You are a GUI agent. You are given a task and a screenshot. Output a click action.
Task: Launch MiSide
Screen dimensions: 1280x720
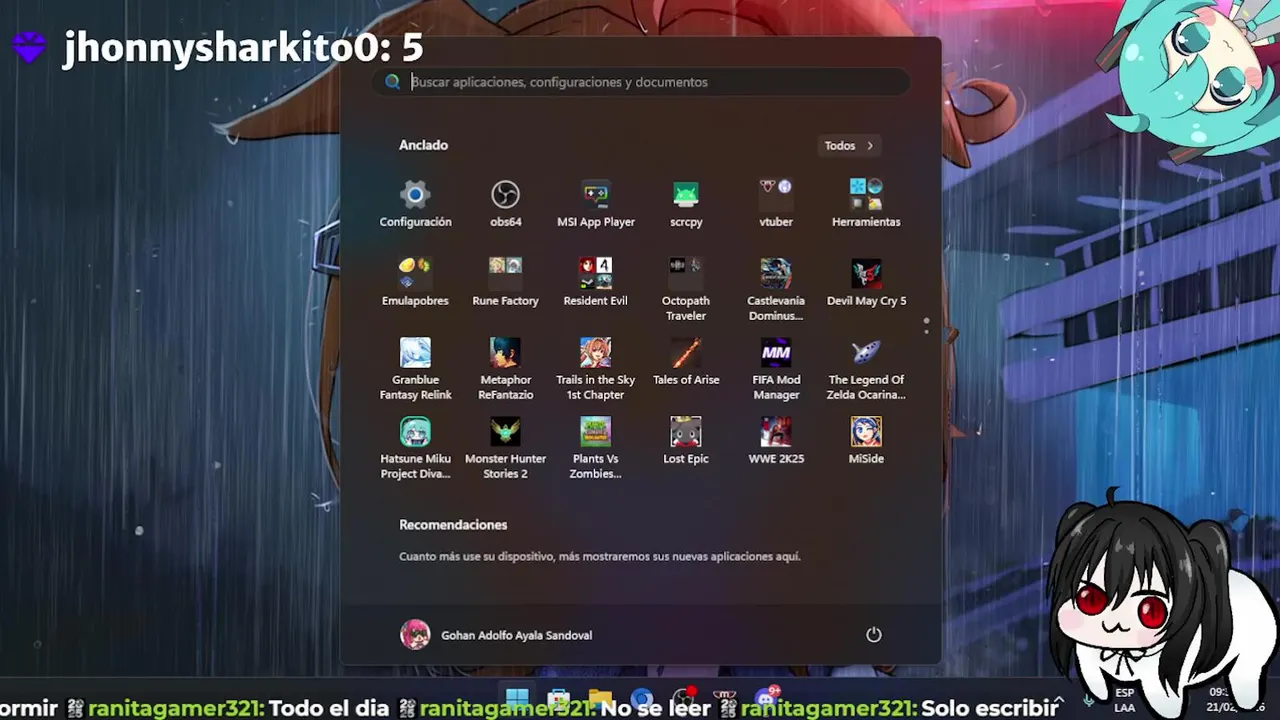pyautogui.click(x=866, y=441)
